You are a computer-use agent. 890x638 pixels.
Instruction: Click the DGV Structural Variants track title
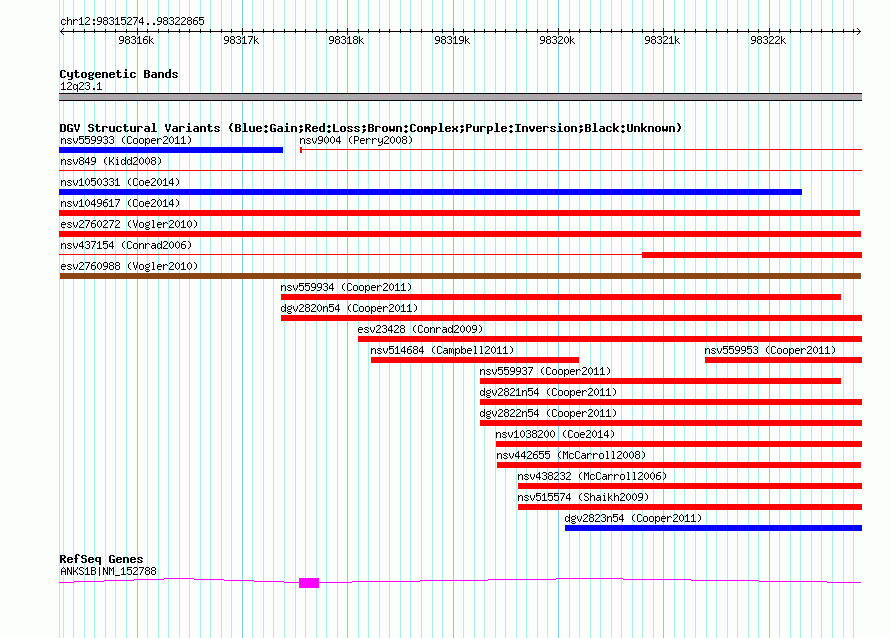coord(371,128)
